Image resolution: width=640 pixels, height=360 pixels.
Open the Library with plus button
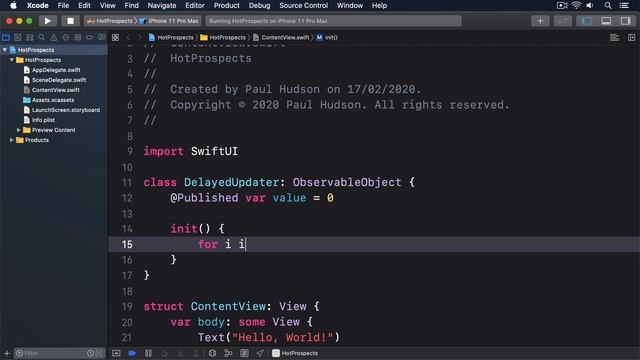[x=540, y=21]
